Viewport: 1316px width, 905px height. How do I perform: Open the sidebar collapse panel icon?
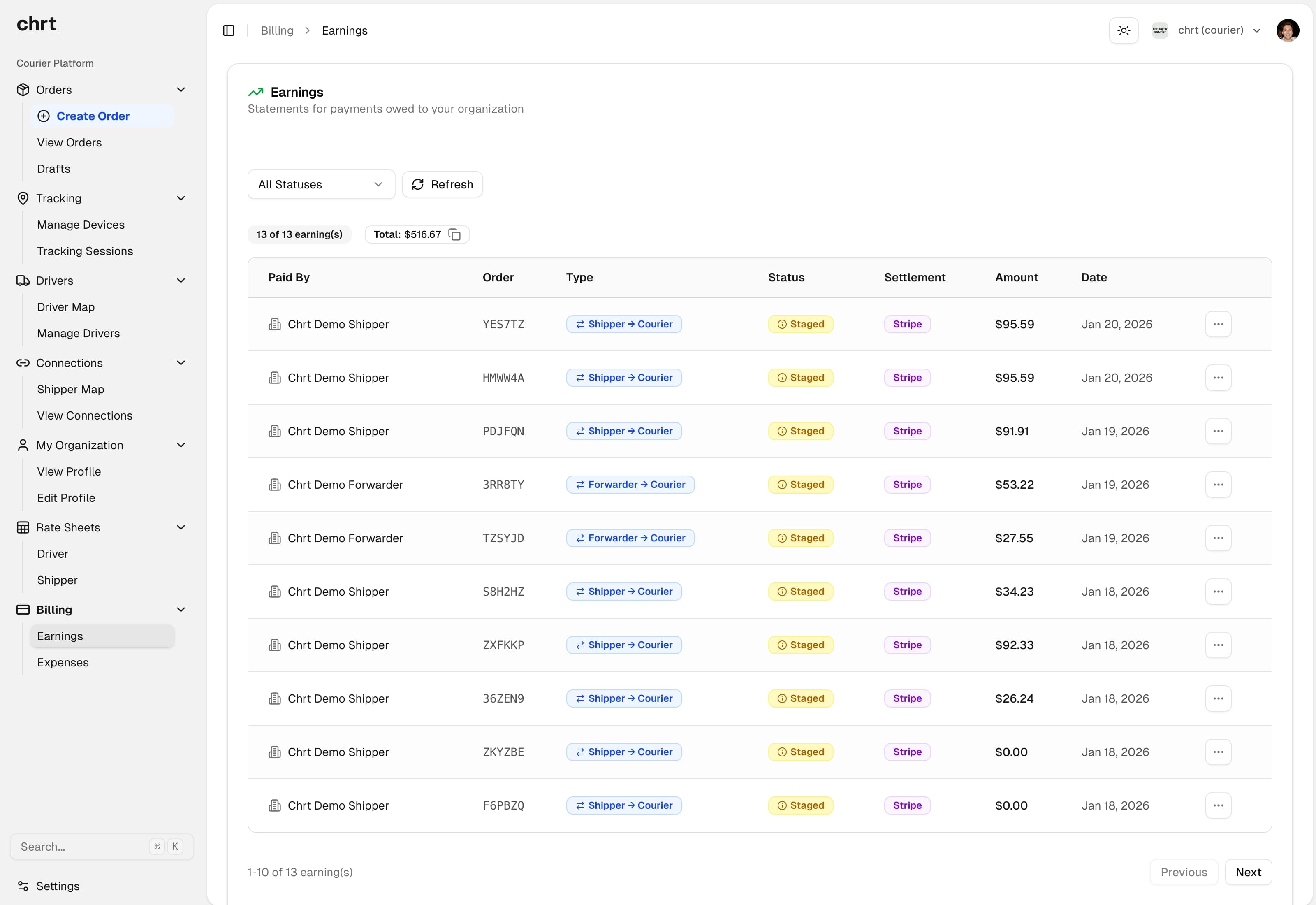coord(228,30)
